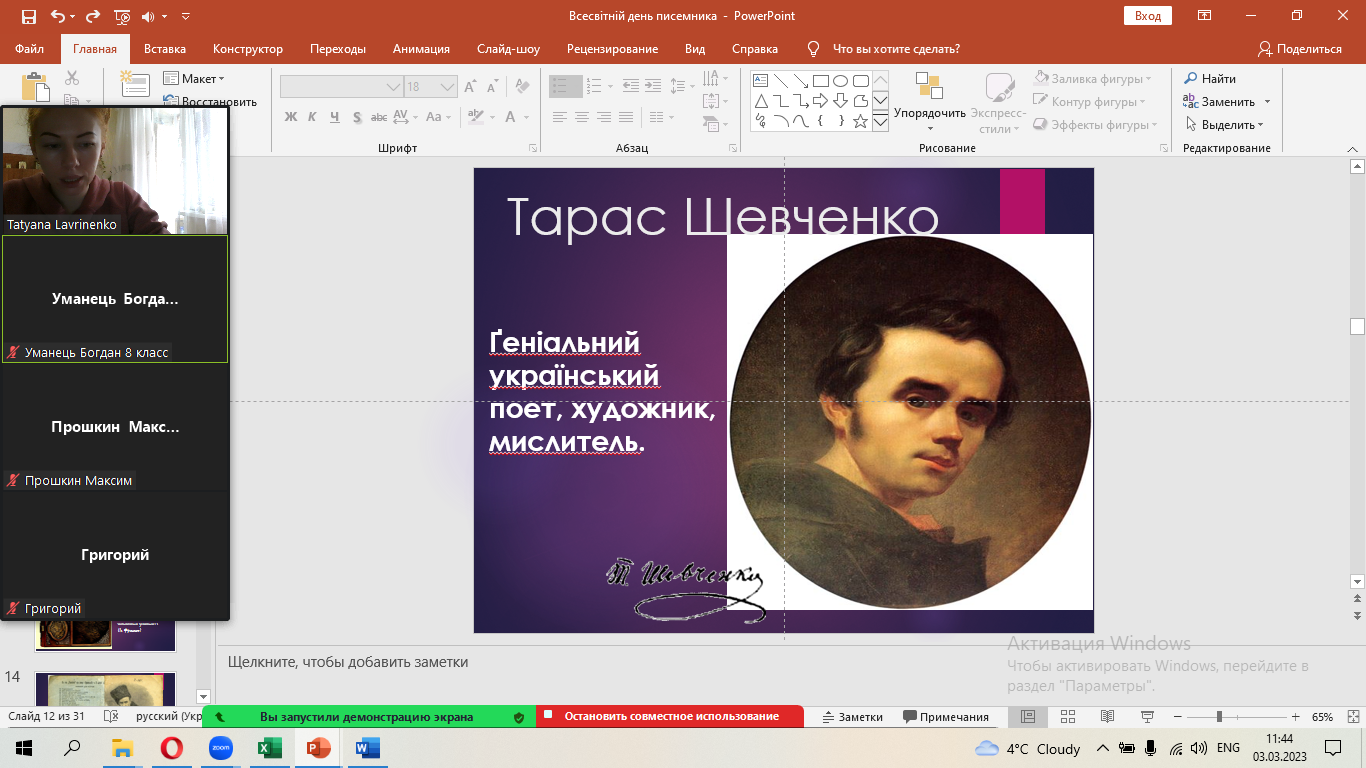Toggle strikethrough abc formatting
Image resolution: width=1366 pixels, height=768 pixels.
379,117
